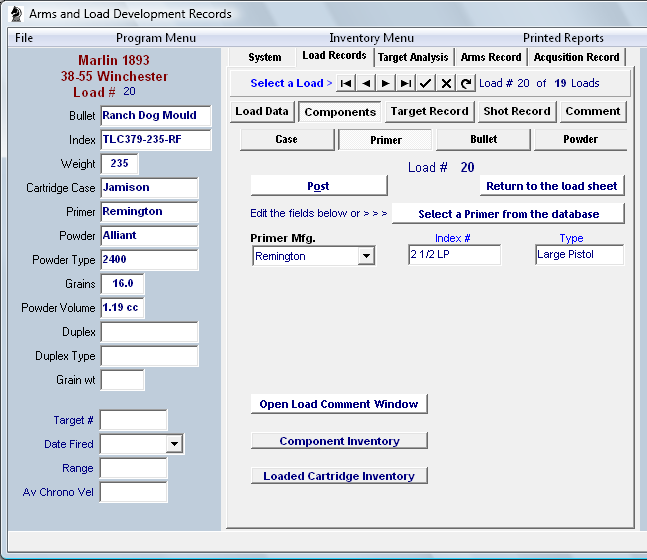Click the Index # field containing 2 1/2 LP
The height and width of the screenshot is (560, 647).
click(455, 255)
